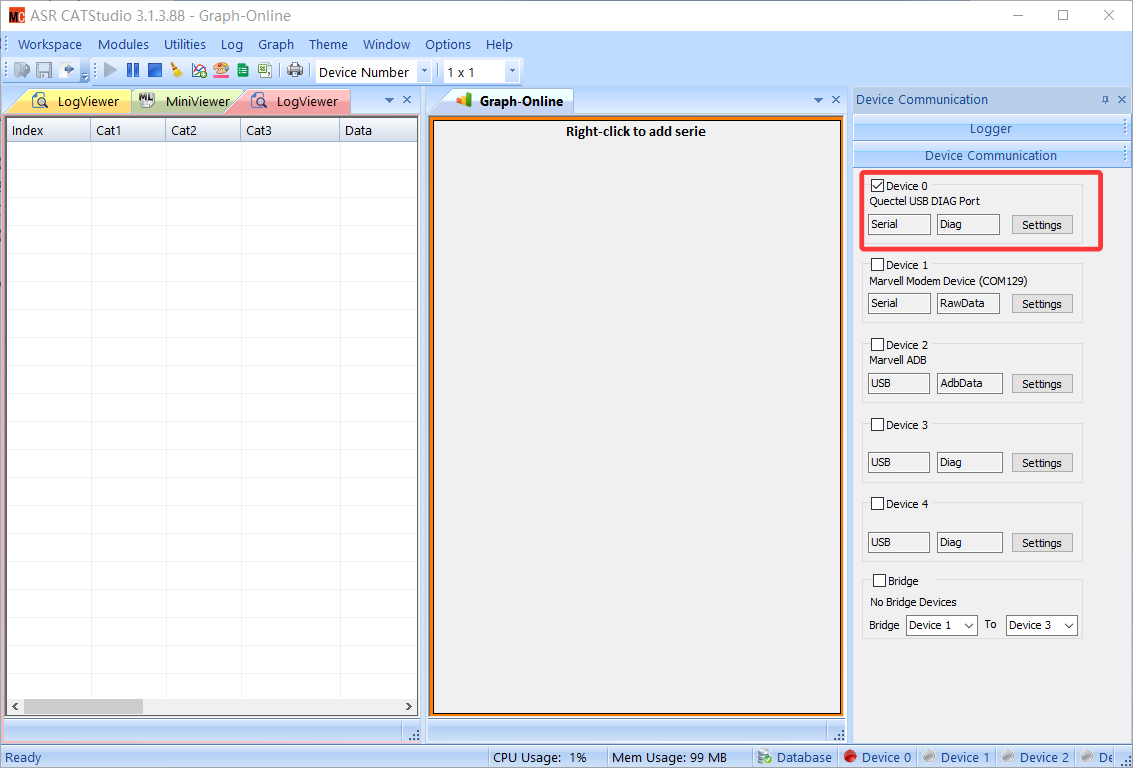Open the Window menu
Screen dimensions: 1133x768
[387, 44]
